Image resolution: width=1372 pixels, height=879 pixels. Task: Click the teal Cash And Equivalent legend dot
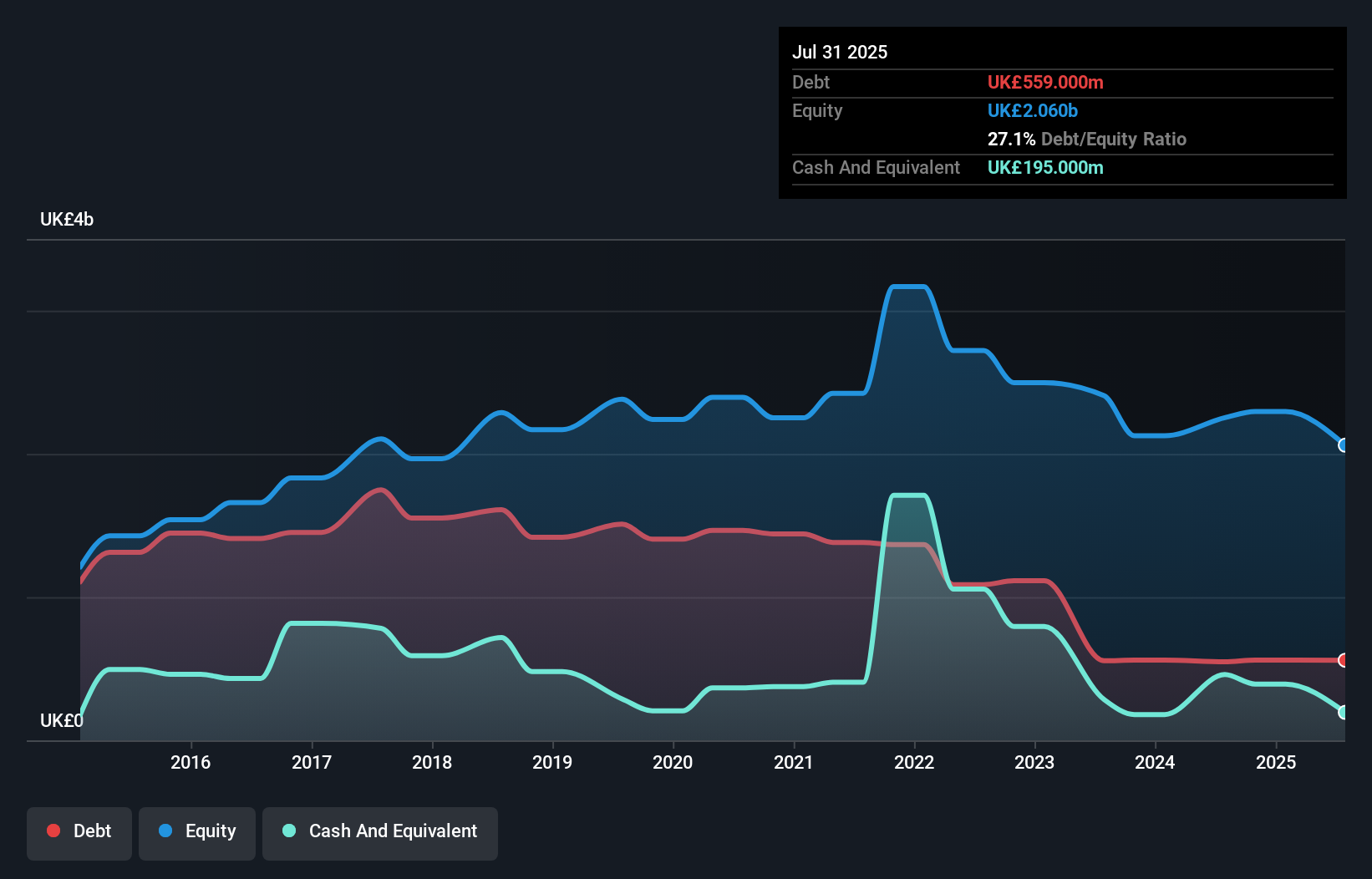[288, 831]
